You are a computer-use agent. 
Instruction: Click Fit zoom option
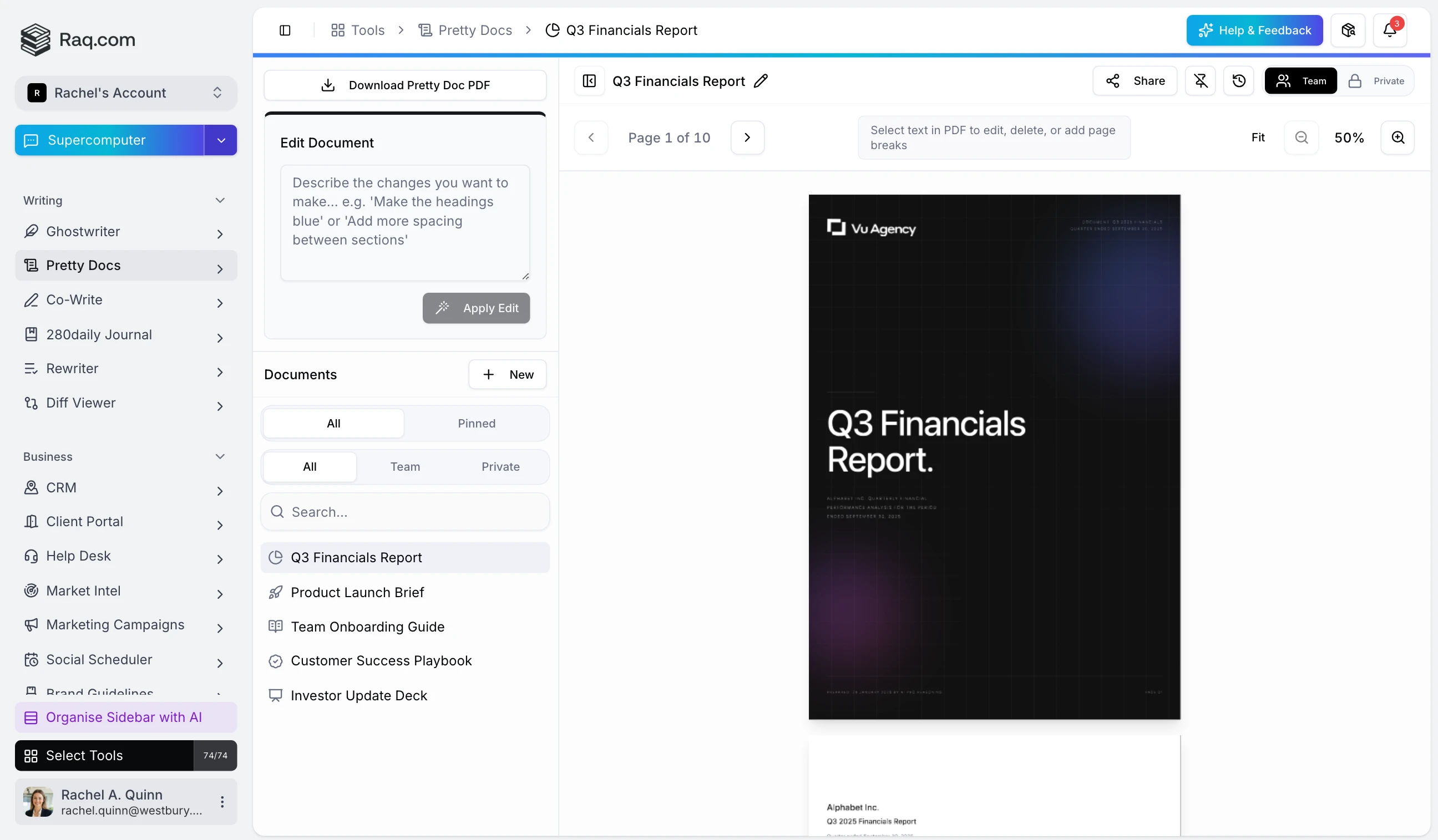point(1258,138)
